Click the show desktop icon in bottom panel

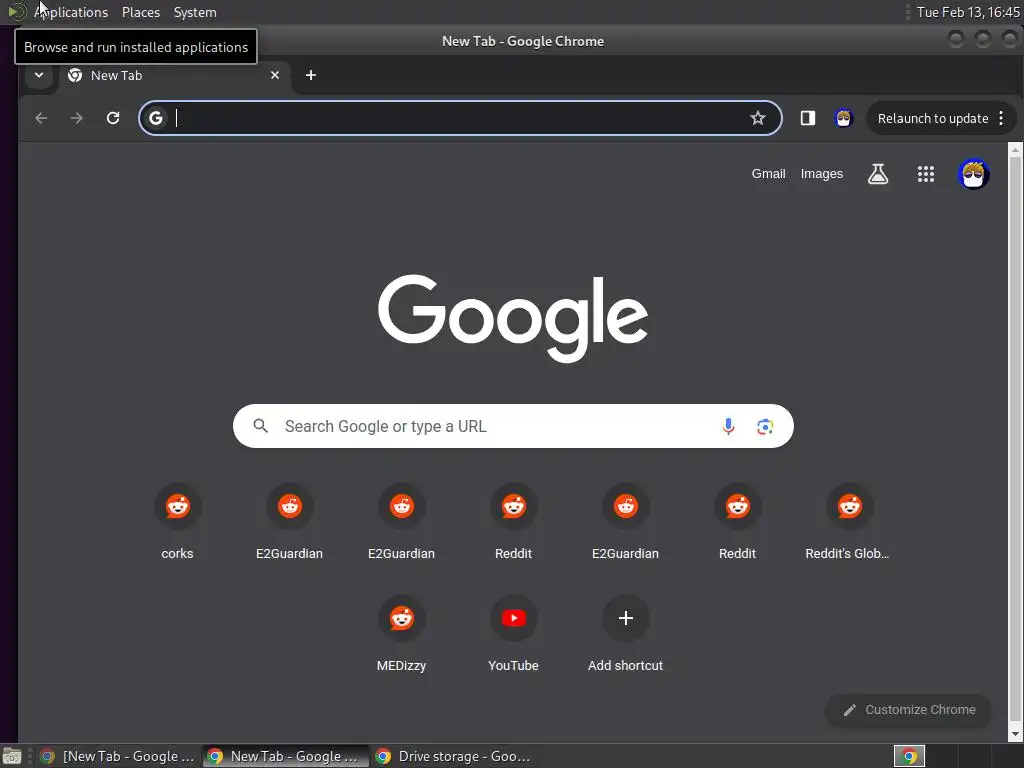11,757
